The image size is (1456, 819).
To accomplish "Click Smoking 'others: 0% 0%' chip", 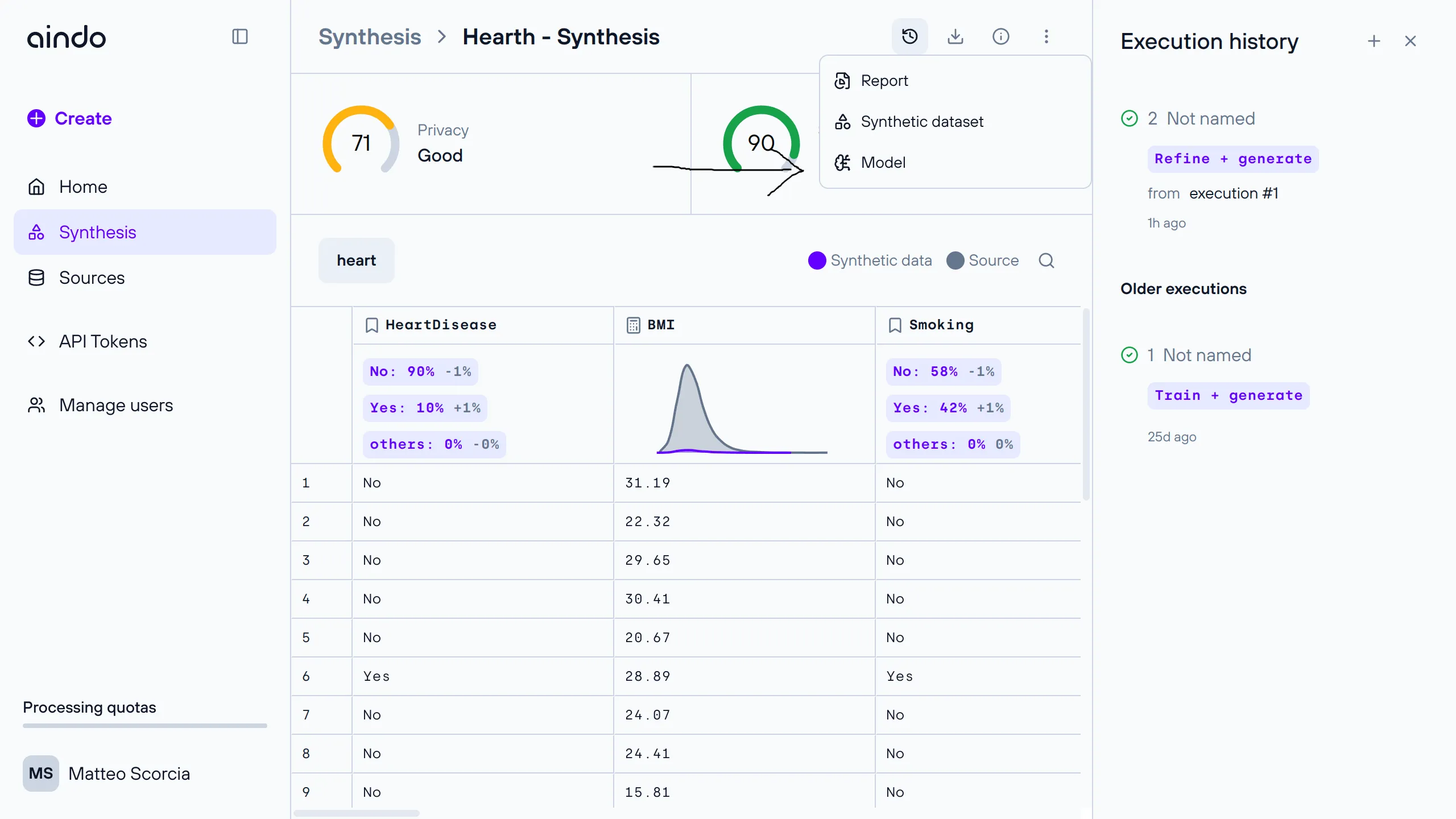I will 953,444.
